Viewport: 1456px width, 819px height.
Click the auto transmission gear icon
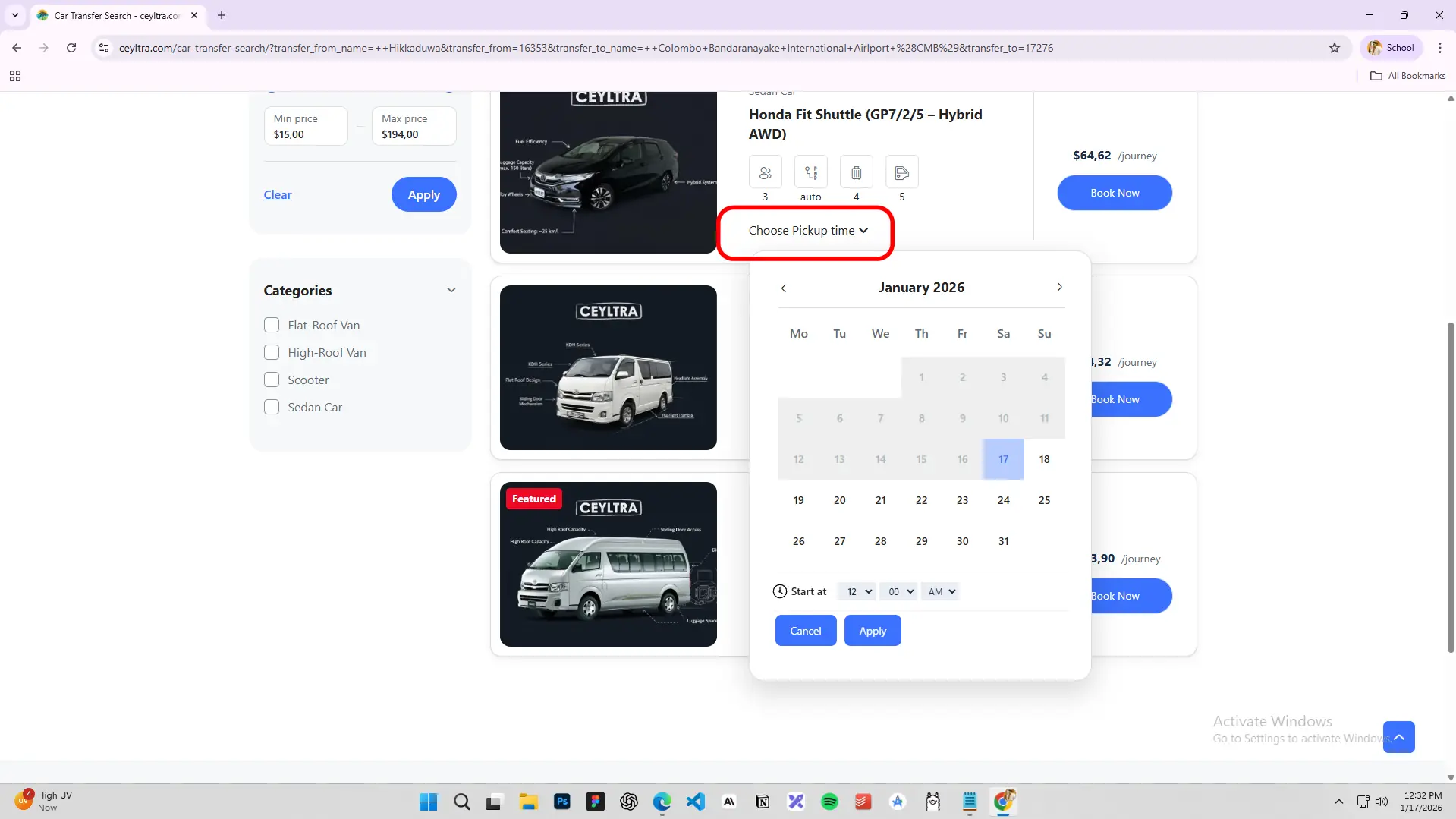(x=810, y=173)
